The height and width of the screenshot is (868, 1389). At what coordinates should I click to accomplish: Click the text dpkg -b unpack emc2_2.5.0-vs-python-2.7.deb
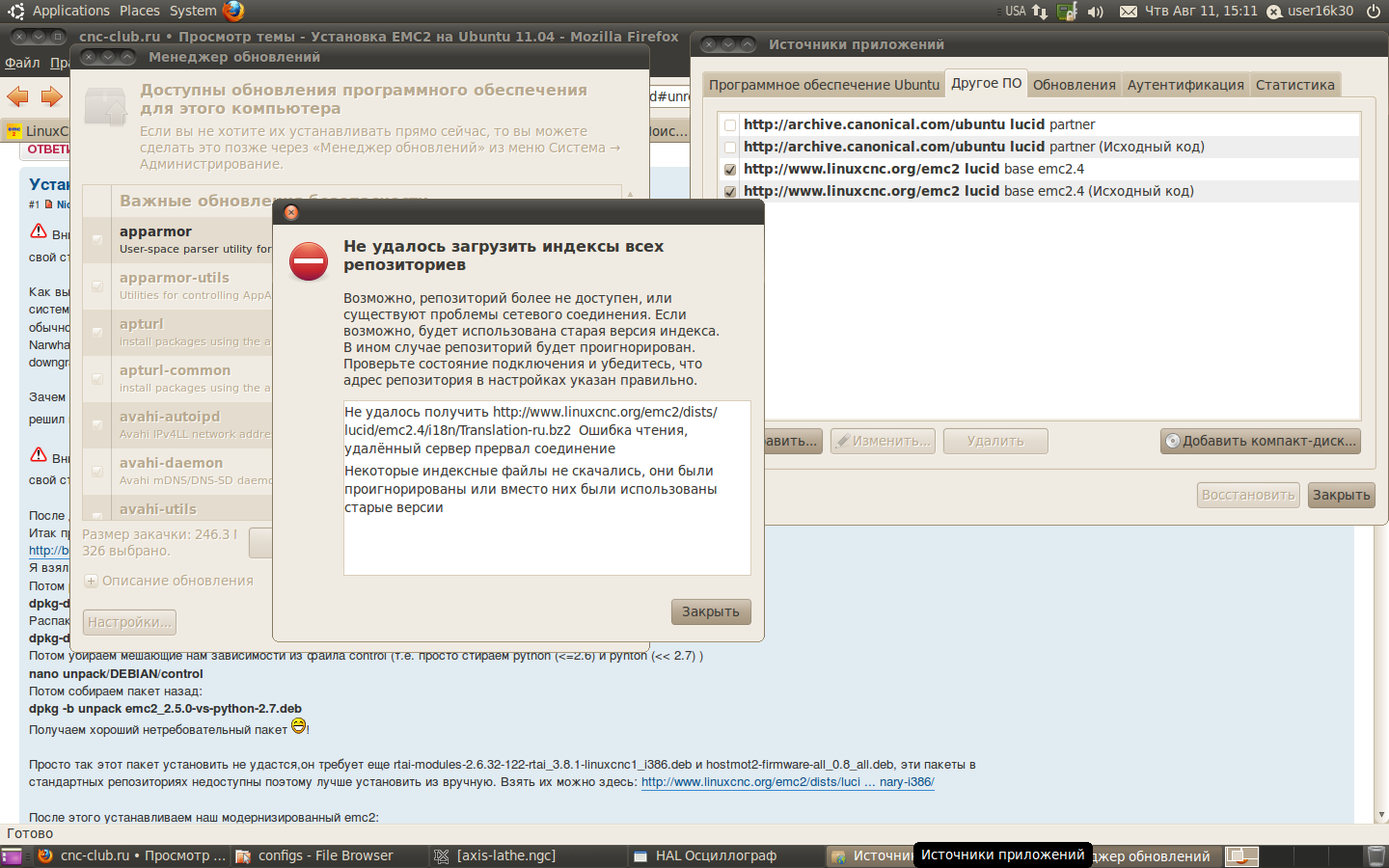point(165,709)
